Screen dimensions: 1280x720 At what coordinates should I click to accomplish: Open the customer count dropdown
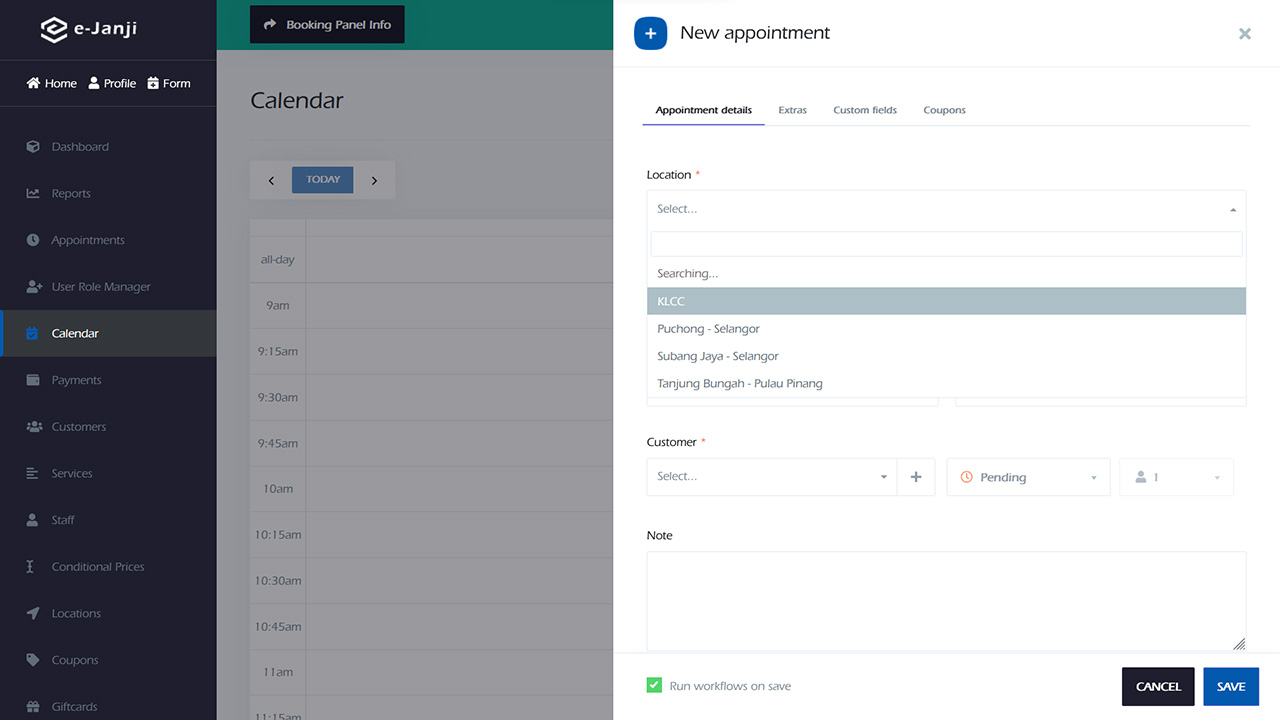point(1176,477)
